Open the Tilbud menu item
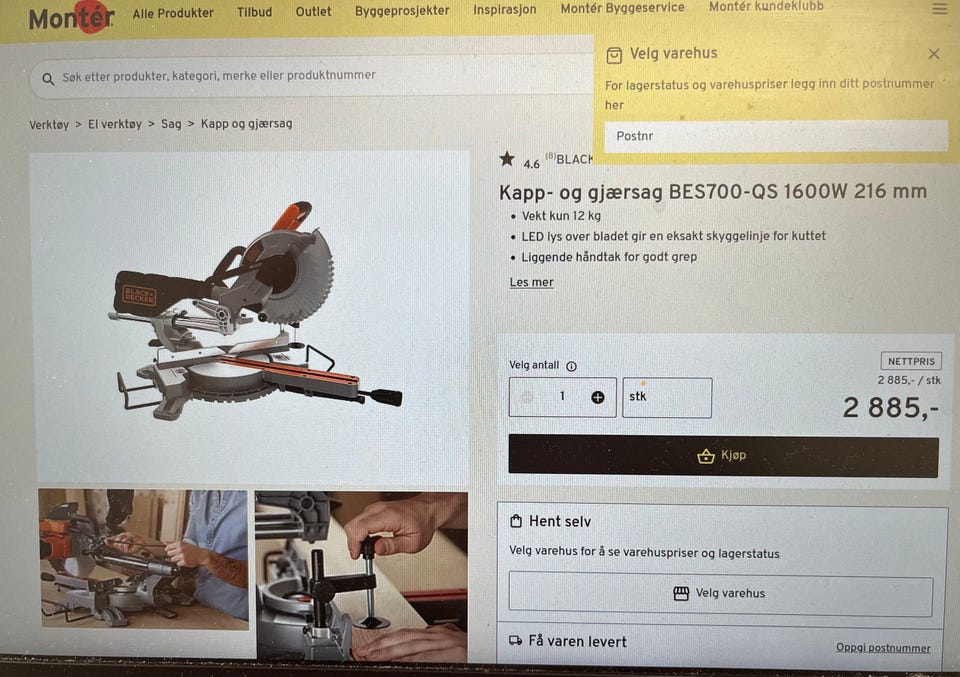This screenshot has width=960, height=677. [x=254, y=12]
